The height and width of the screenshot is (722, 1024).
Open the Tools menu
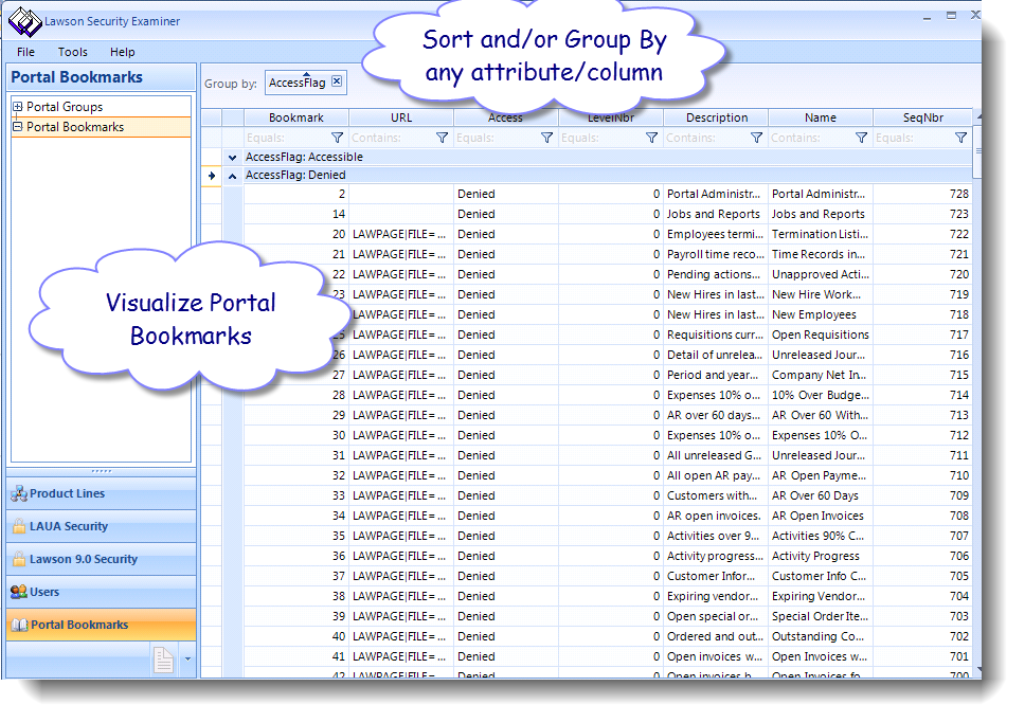tap(72, 52)
